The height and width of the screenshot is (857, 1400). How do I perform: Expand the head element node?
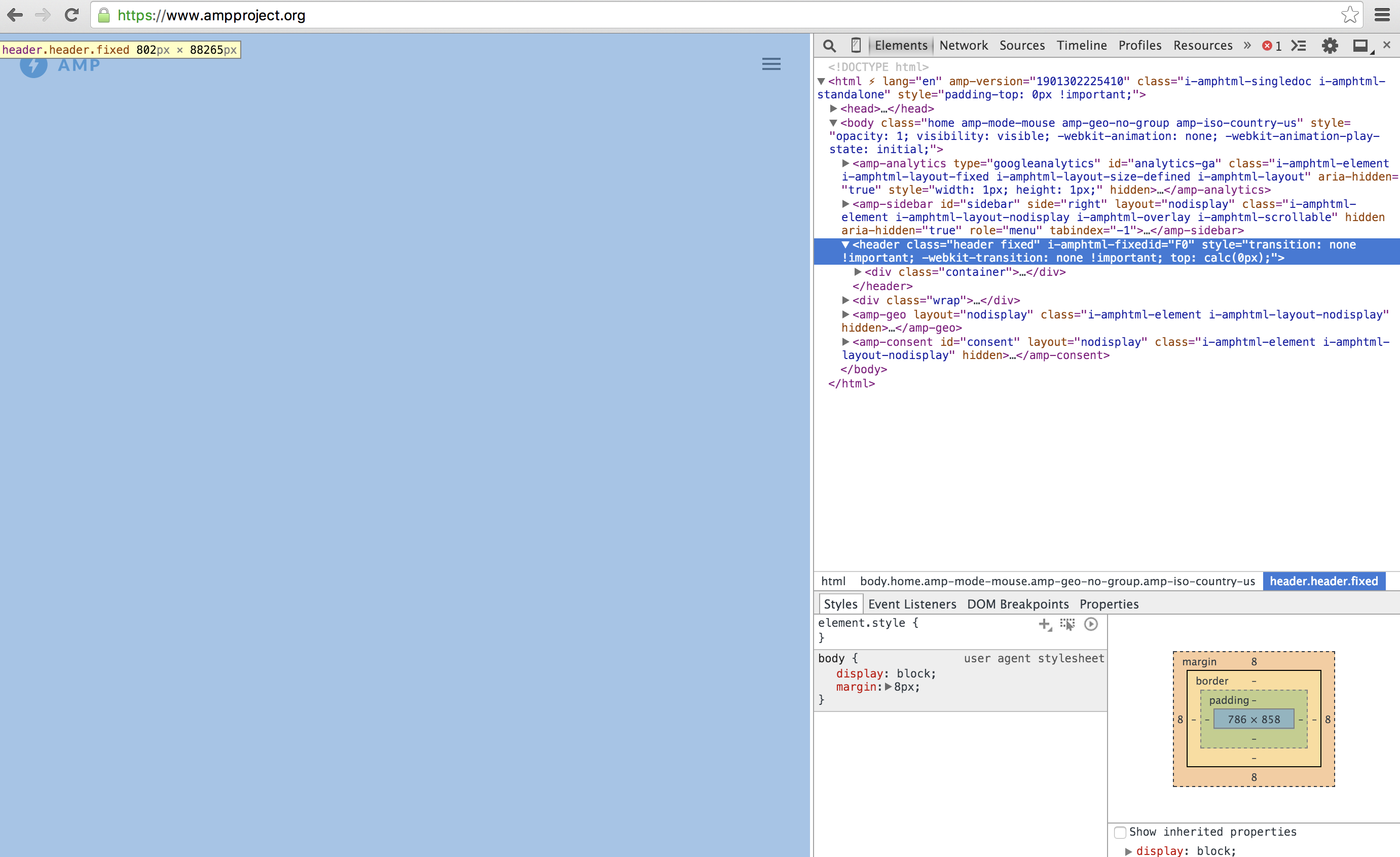tap(833, 109)
